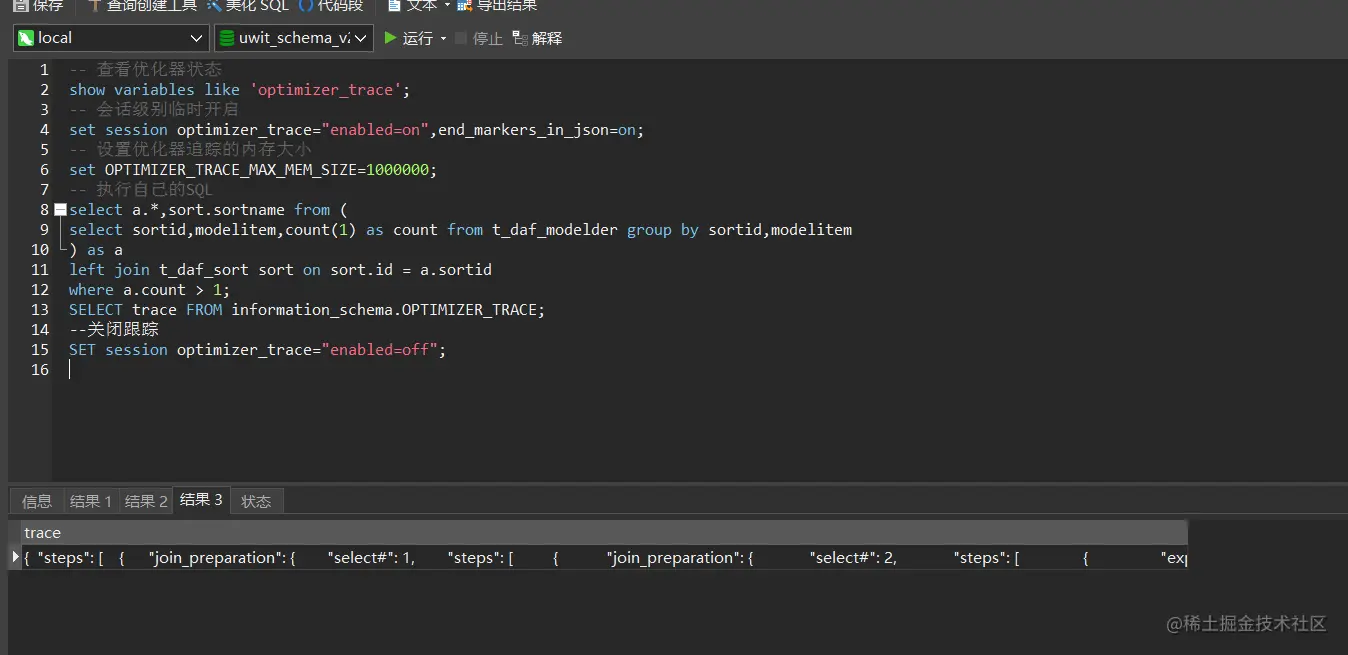
Task: Click the ') as a' line
Action: click(x=96, y=250)
